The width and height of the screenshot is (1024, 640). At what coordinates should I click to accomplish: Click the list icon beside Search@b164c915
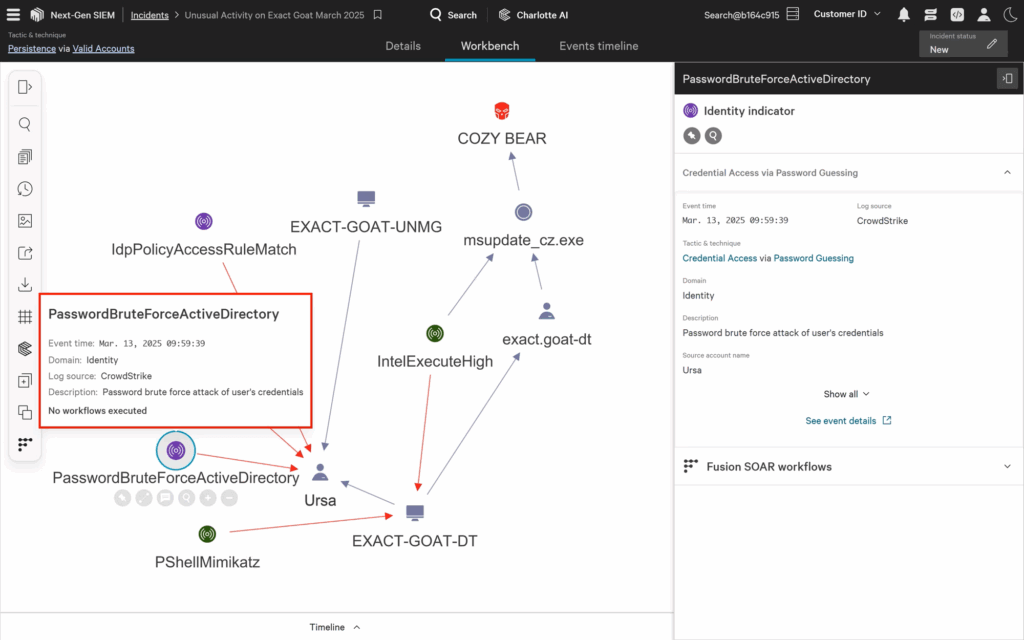(793, 14)
